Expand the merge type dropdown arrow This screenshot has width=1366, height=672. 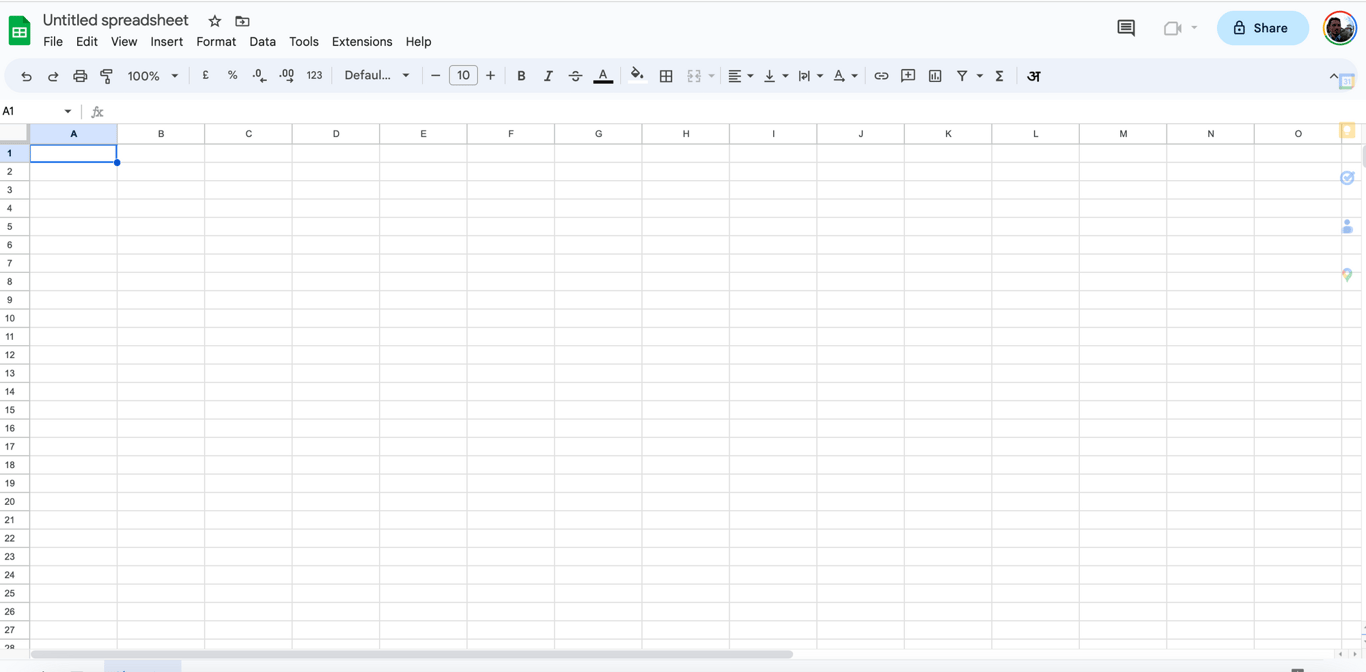point(712,76)
